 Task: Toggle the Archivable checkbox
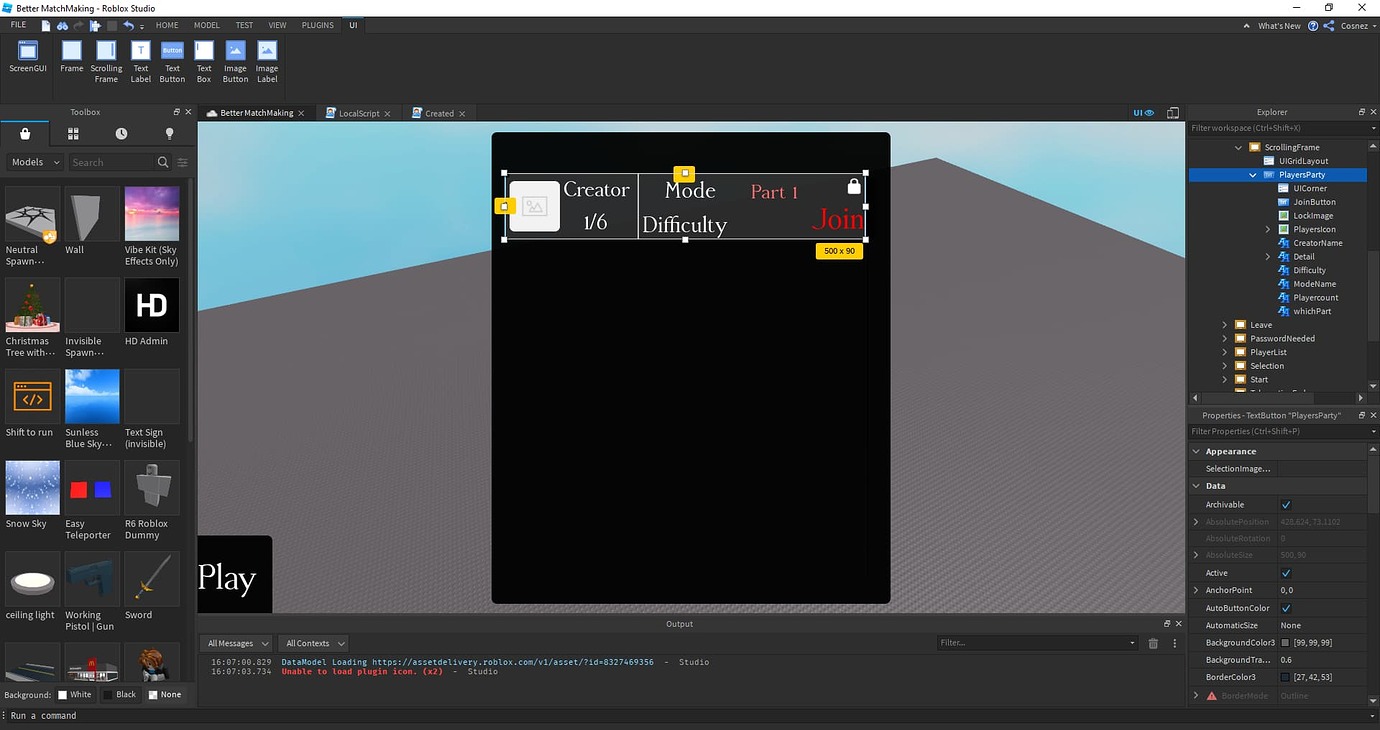pyautogui.click(x=1286, y=505)
